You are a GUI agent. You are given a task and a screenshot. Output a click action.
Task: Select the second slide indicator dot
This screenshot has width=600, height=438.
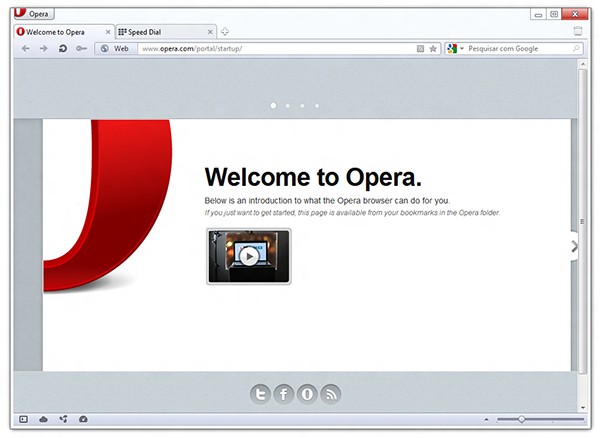pos(287,106)
